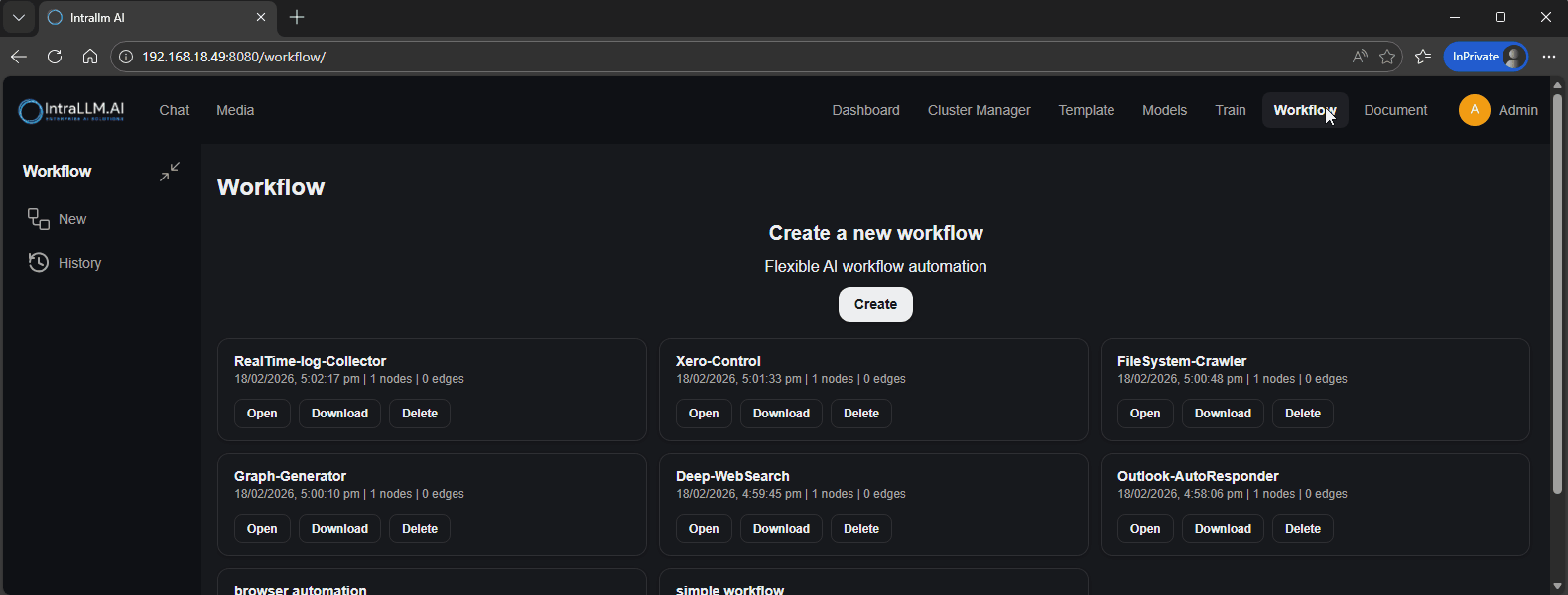Open the FileSystem-Crawler workflow

[1145, 414]
